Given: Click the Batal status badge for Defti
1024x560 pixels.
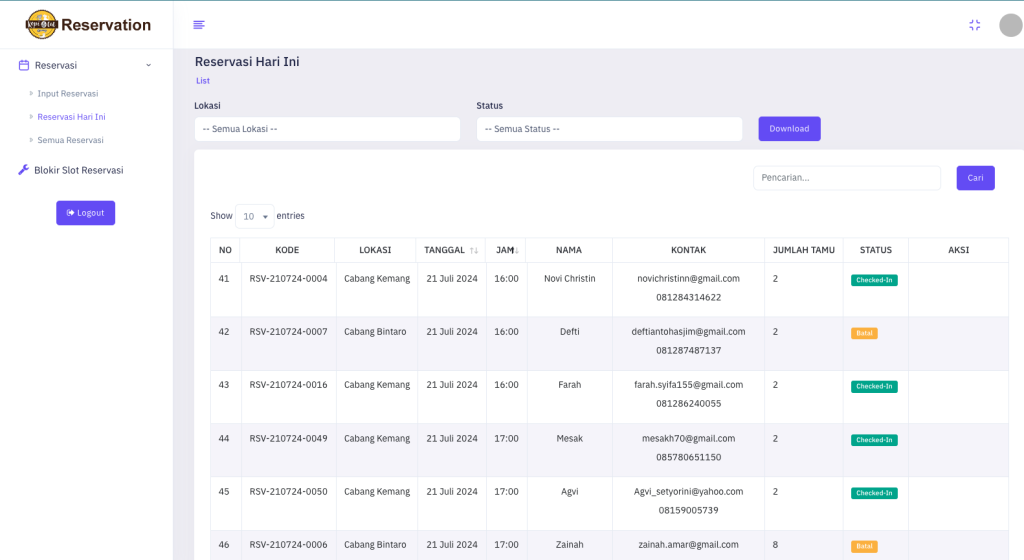Looking at the screenshot, I should pyautogui.click(x=864, y=333).
